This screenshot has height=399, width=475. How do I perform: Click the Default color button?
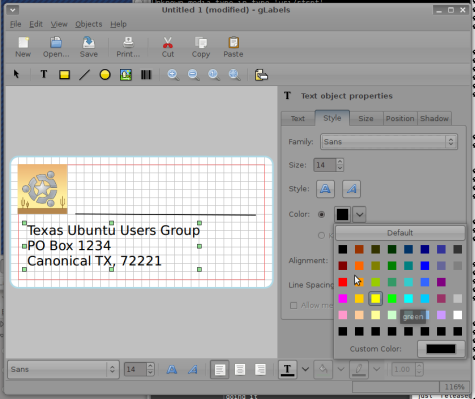tap(400, 233)
